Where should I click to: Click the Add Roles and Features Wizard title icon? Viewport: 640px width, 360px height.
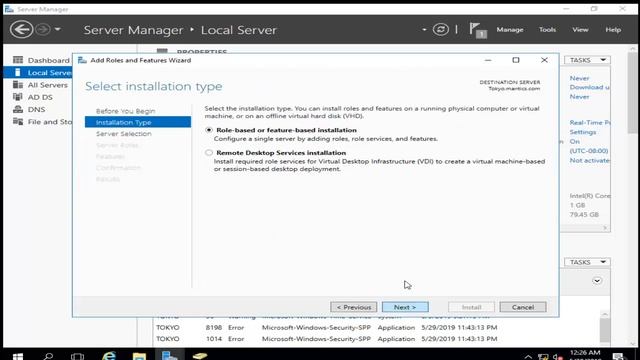tap(82, 60)
